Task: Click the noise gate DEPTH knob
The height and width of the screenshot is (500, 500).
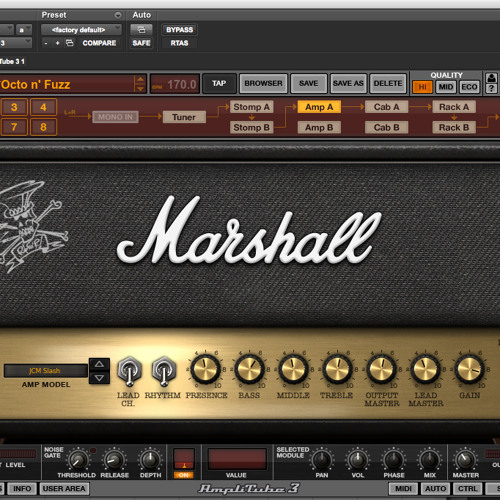Action: pos(150,460)
